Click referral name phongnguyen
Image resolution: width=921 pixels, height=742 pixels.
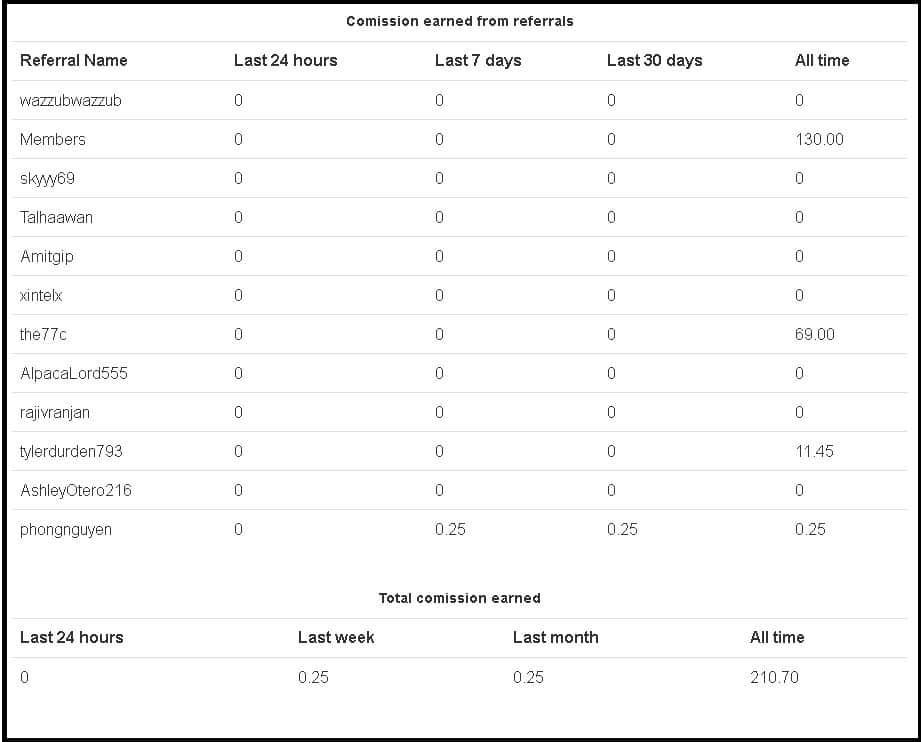tap(66, 529)
